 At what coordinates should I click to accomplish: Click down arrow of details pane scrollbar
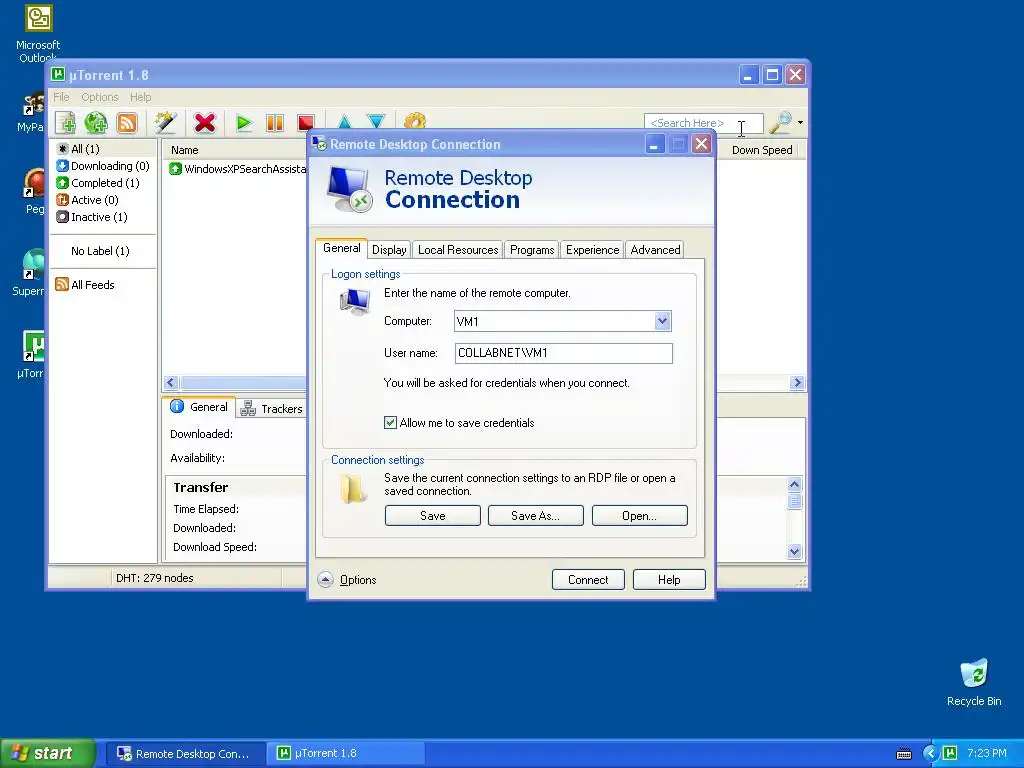click(x=794, y=551)
